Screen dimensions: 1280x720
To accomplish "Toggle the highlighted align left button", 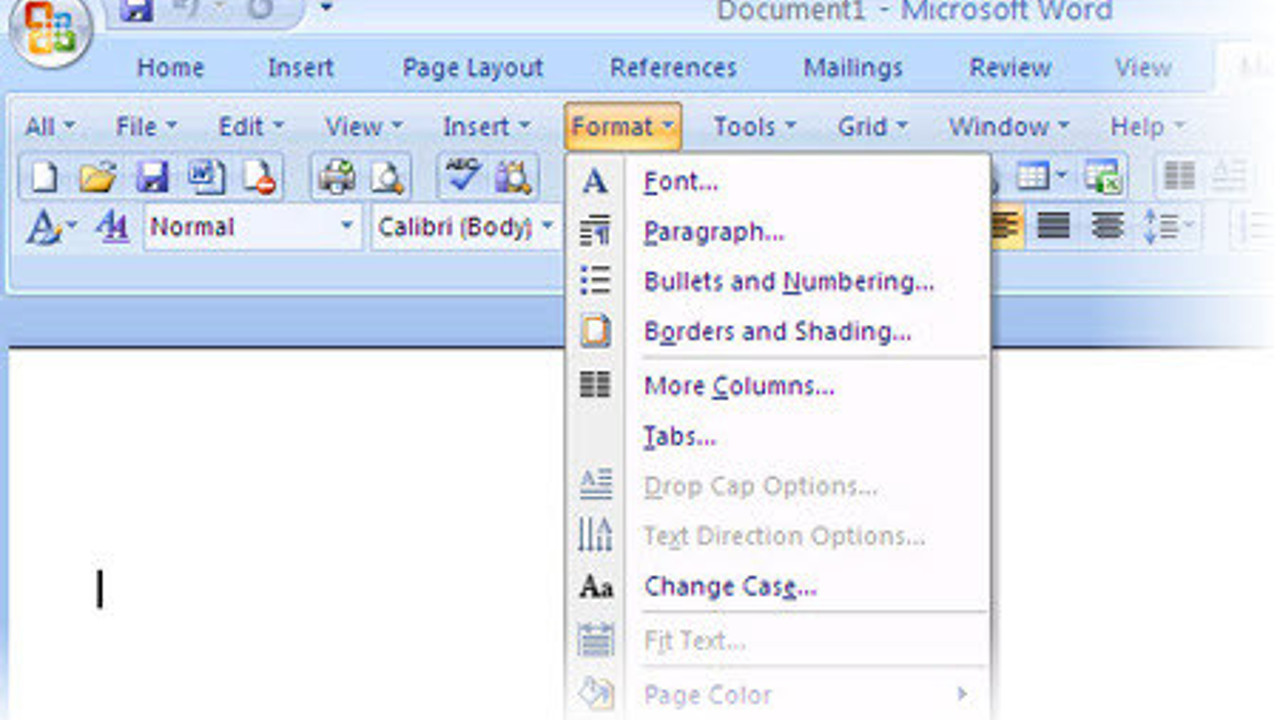I will click(1006, 227).
